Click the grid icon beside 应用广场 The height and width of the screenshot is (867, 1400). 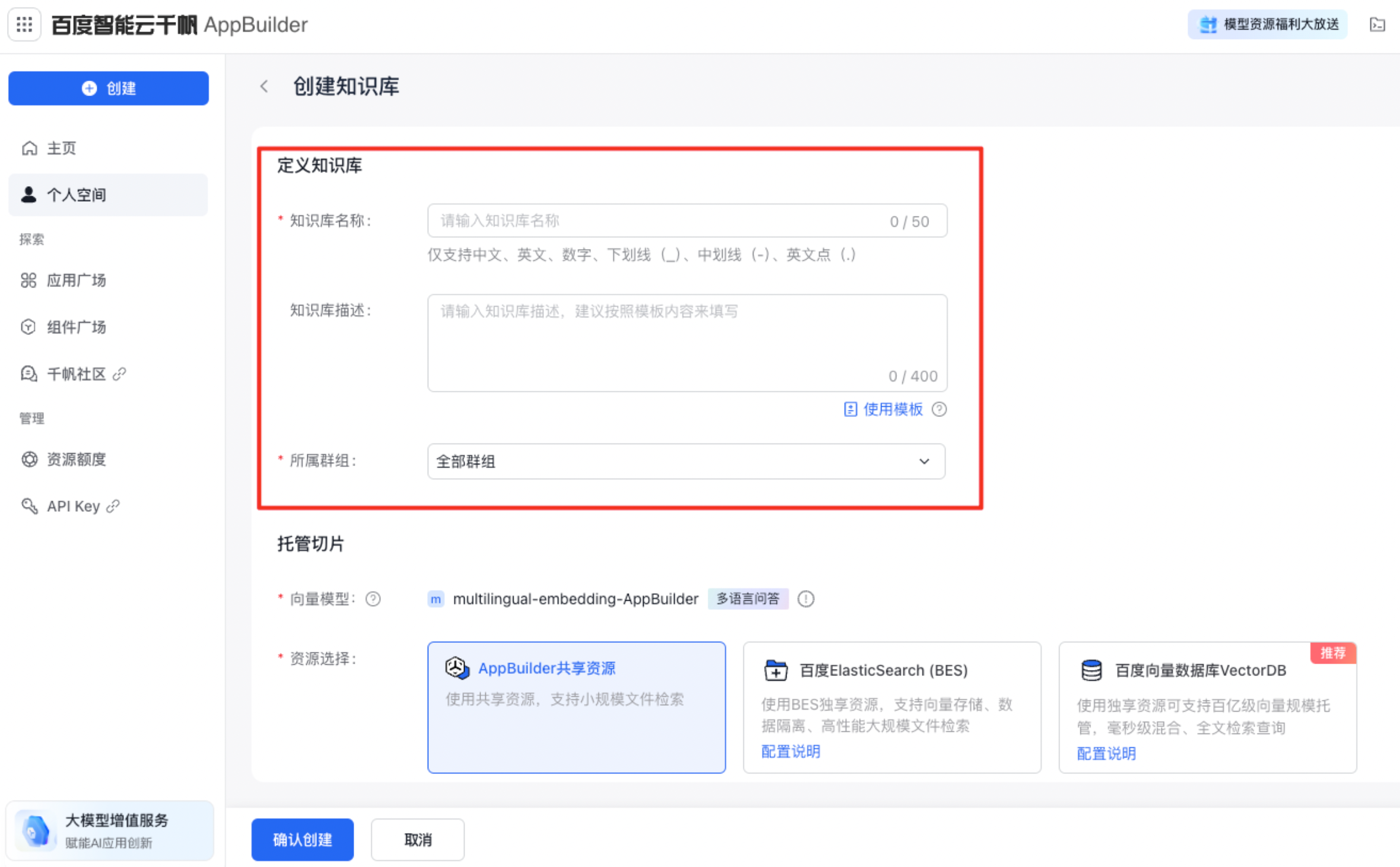click(x=28, y=280)
